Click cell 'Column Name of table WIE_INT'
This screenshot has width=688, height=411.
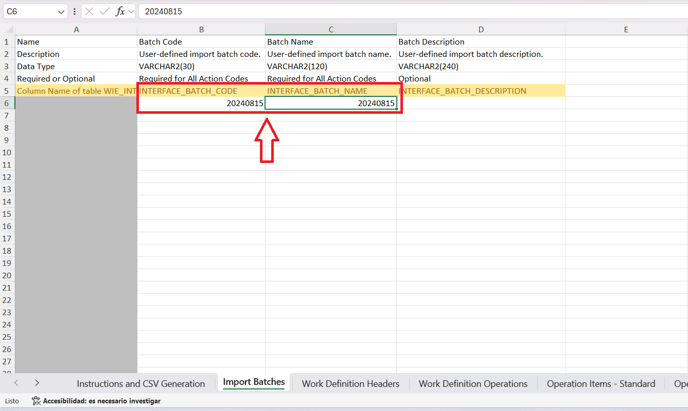pyautogui.click(x=76, y=91)
